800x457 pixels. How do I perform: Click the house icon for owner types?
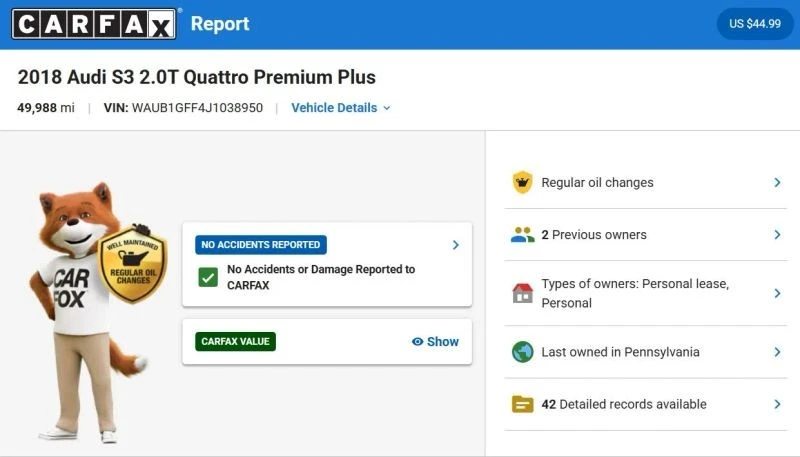(x=522, y=293)
